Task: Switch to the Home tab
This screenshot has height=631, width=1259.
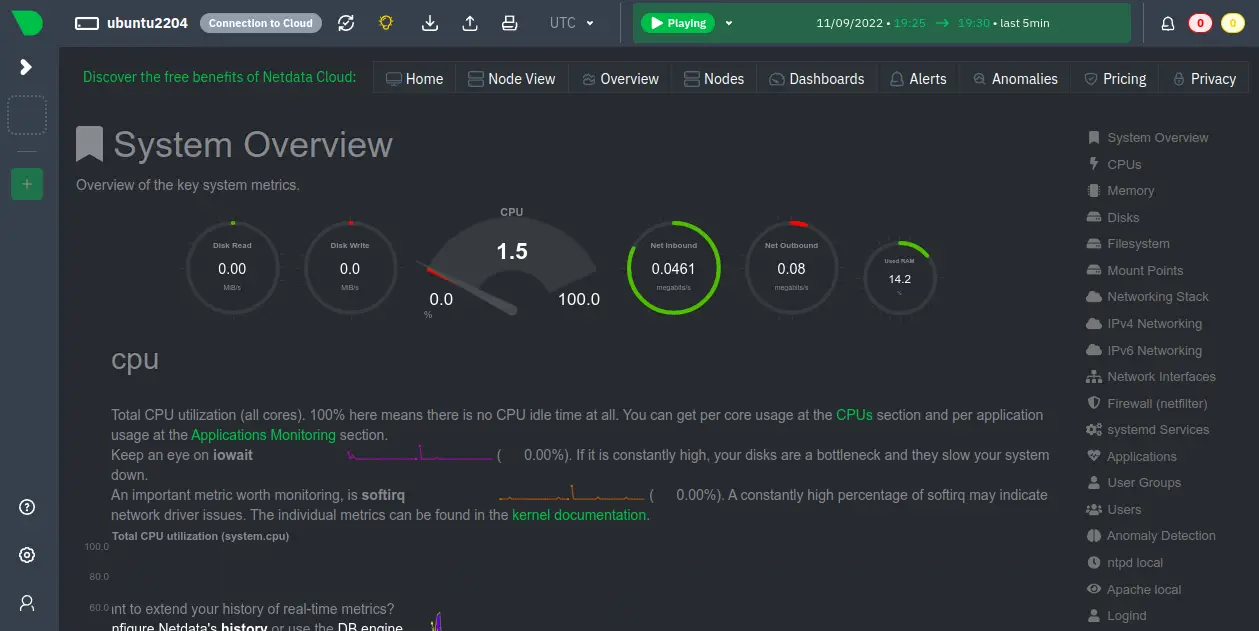Action: pyautogui.click(x=414, y=79)
